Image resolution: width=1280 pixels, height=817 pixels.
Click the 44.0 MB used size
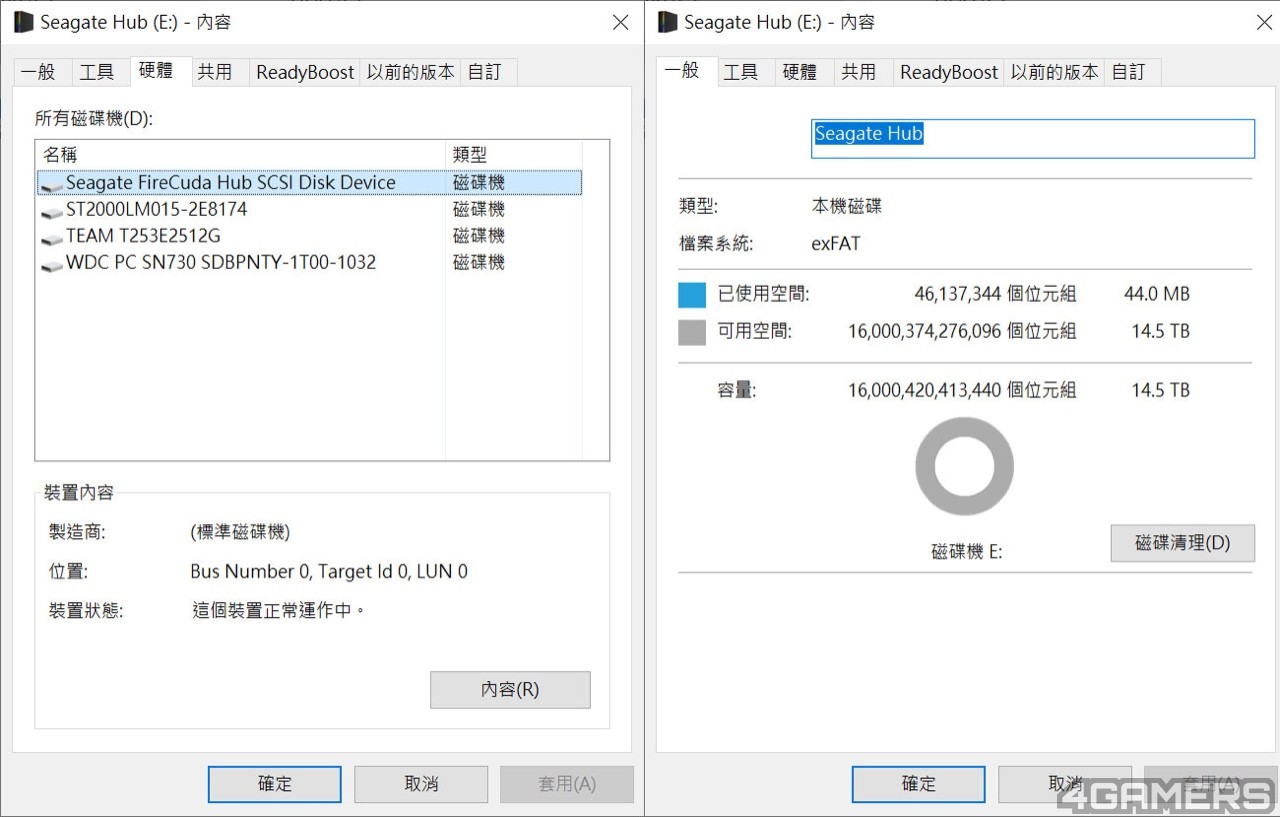(x=1157, y=294)
